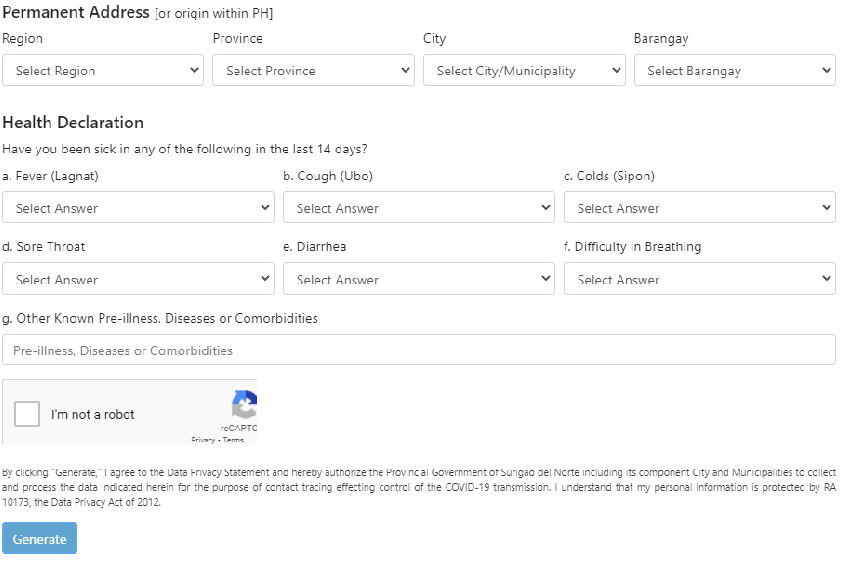Open the Select City/Municipality dropdown
Image resolution: width=853 pixels, height=582 pixels.
(x=523, y=71)
